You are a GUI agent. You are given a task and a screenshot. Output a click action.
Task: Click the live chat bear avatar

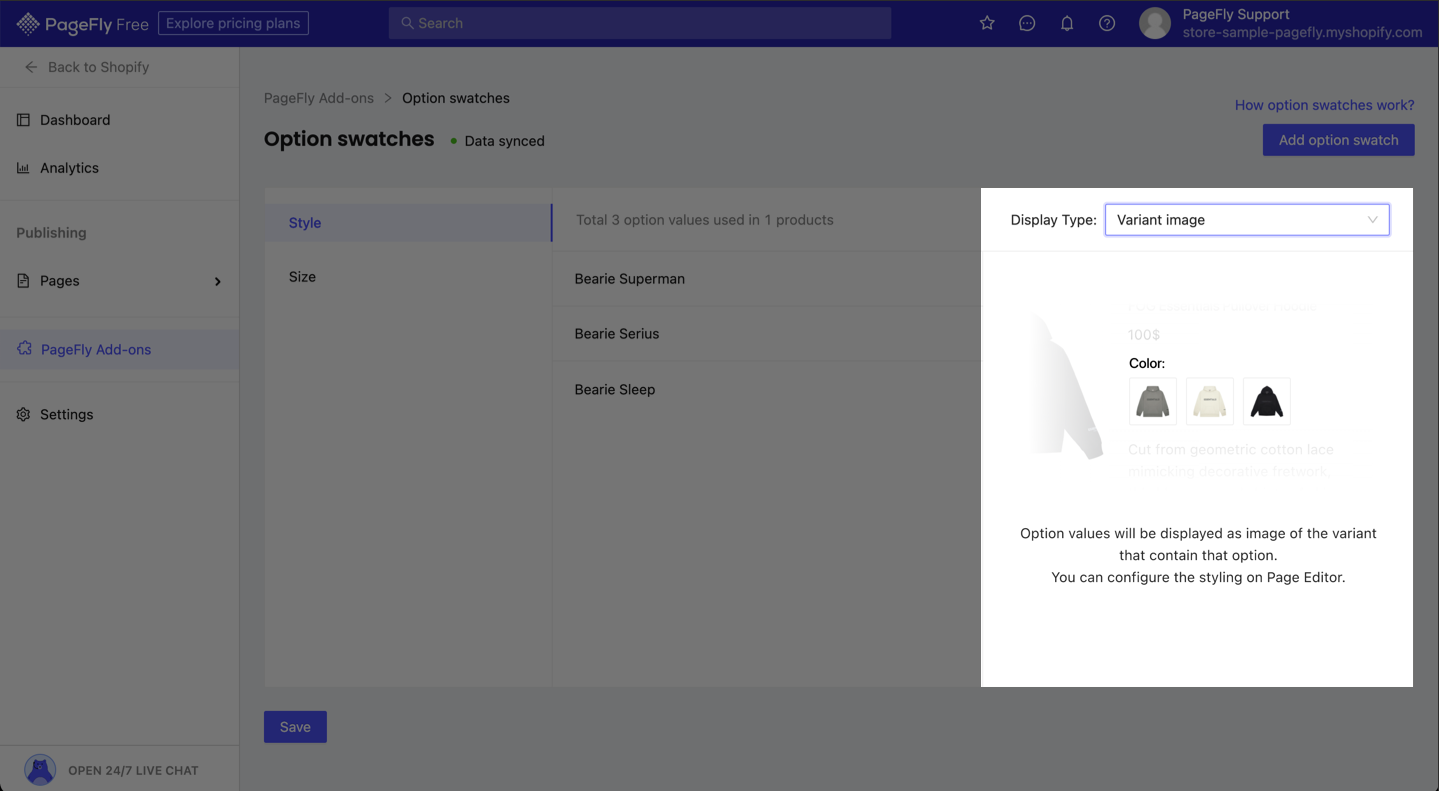click(x=40, y=770)
